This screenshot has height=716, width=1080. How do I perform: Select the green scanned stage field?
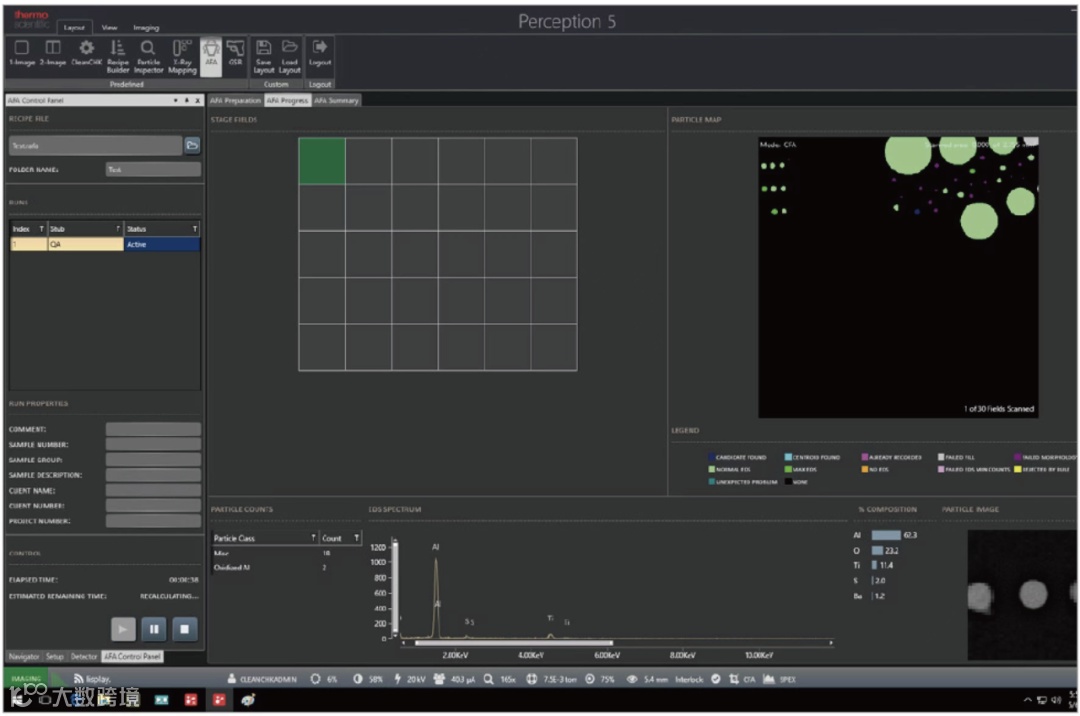pyautogui.click(x=322, y=160)
